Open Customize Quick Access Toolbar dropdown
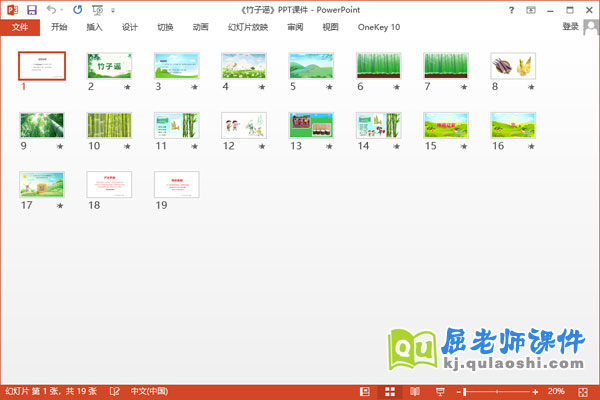The height and width of the screenshot is (400, 600). point(113,11)
